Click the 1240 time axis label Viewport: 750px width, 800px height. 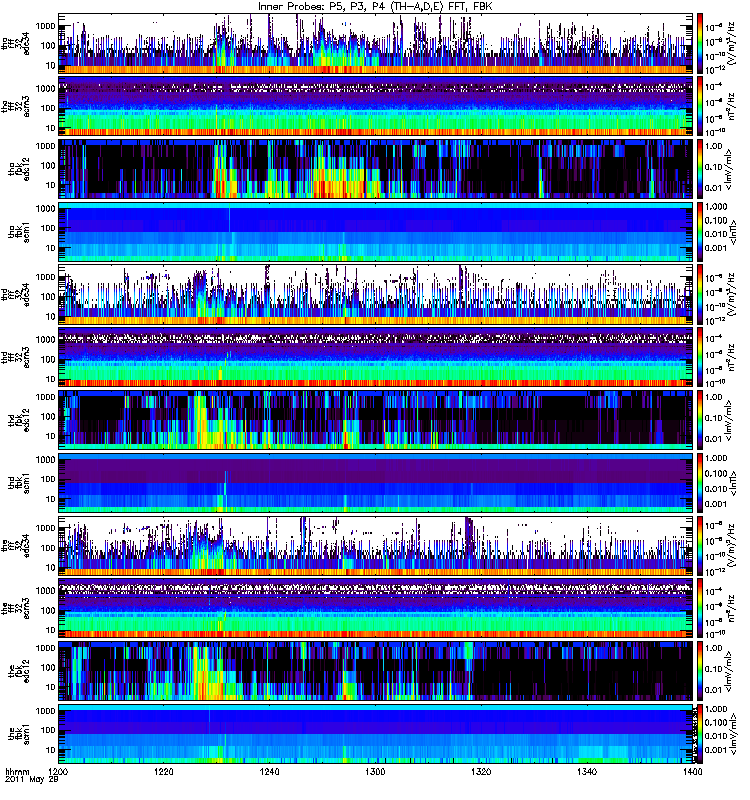pyautogui.click(x=269, y=771)
